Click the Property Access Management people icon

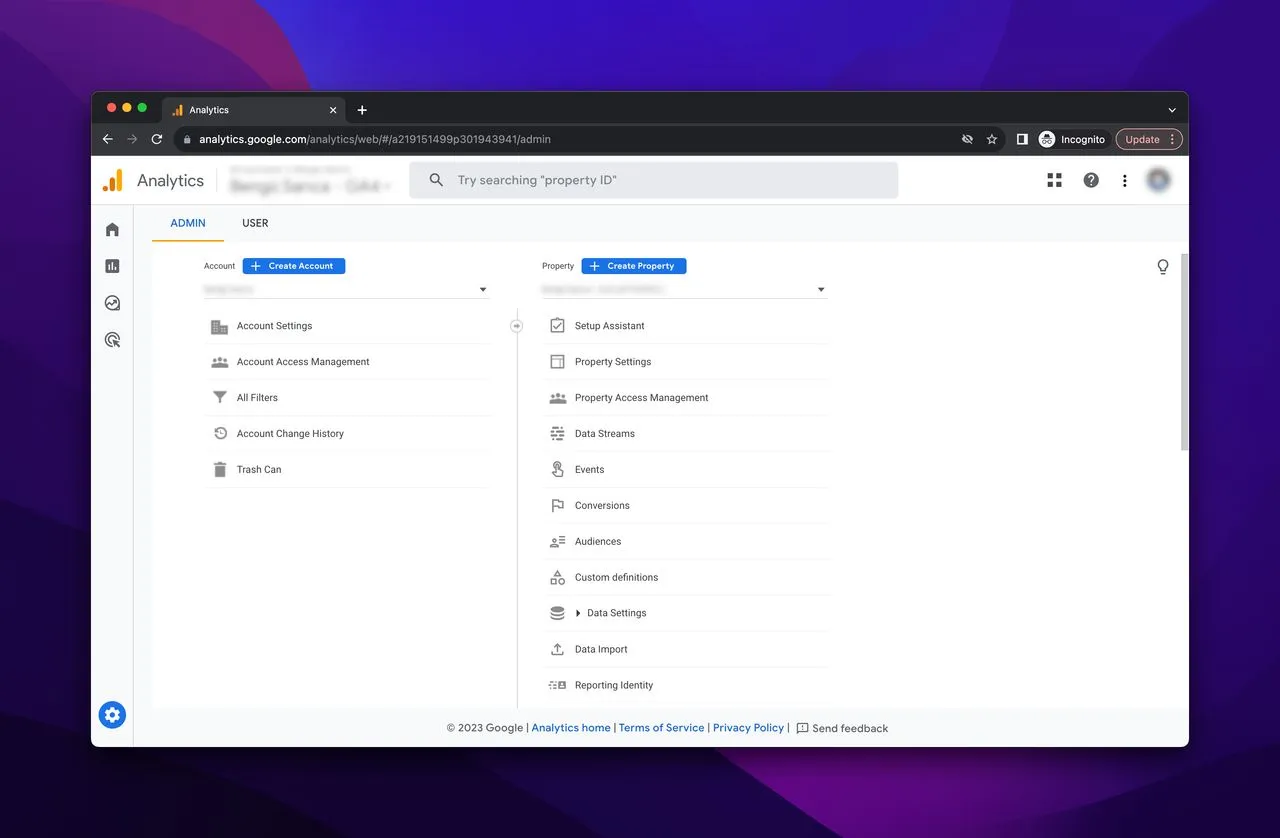pyautogui.click(x=557, y=398)
